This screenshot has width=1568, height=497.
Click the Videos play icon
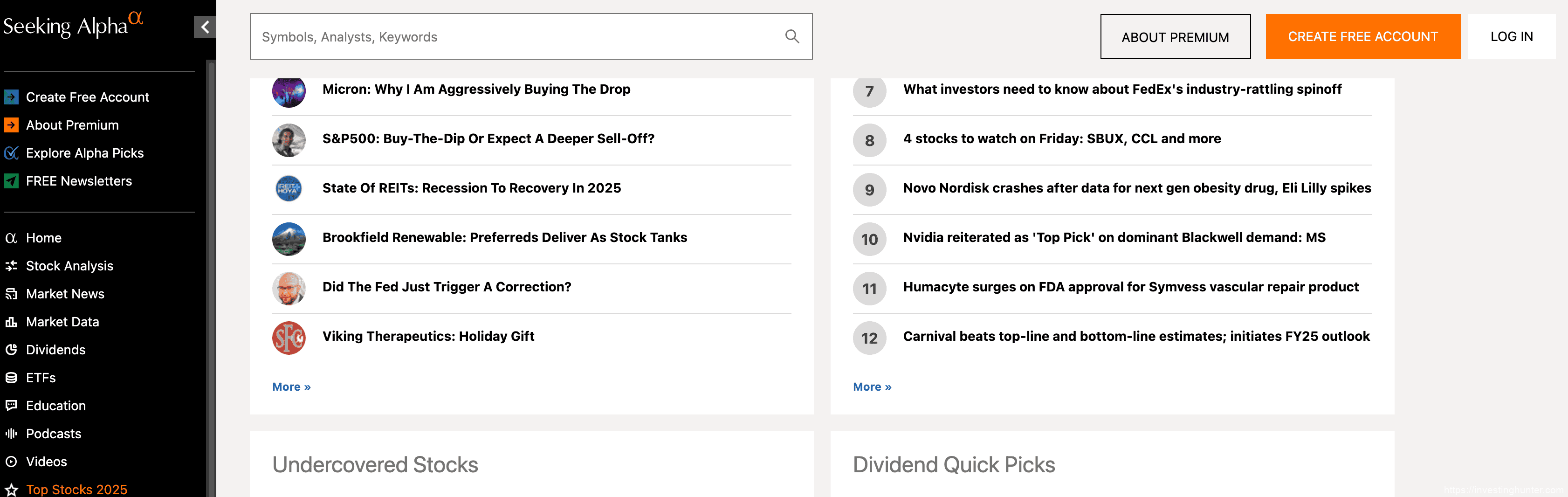coord(11,462)
